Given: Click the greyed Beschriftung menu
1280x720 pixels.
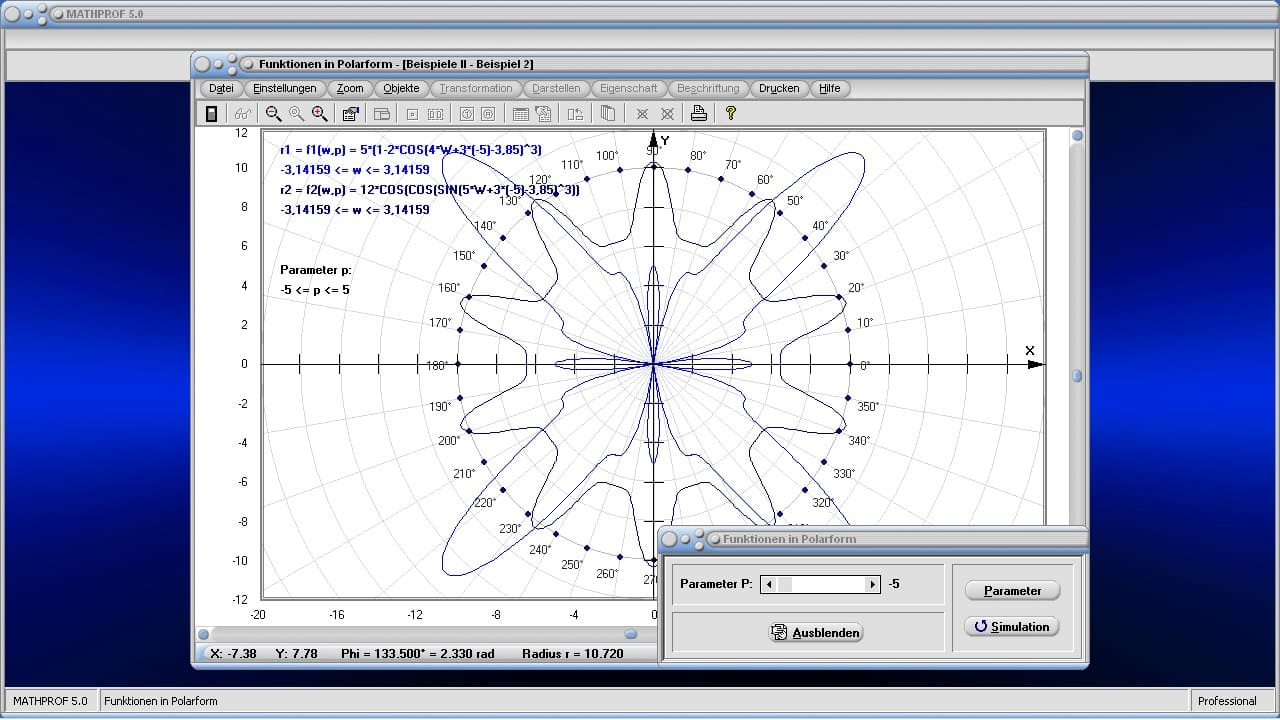Looking at the screenshot, I should (x=708, y=88).
